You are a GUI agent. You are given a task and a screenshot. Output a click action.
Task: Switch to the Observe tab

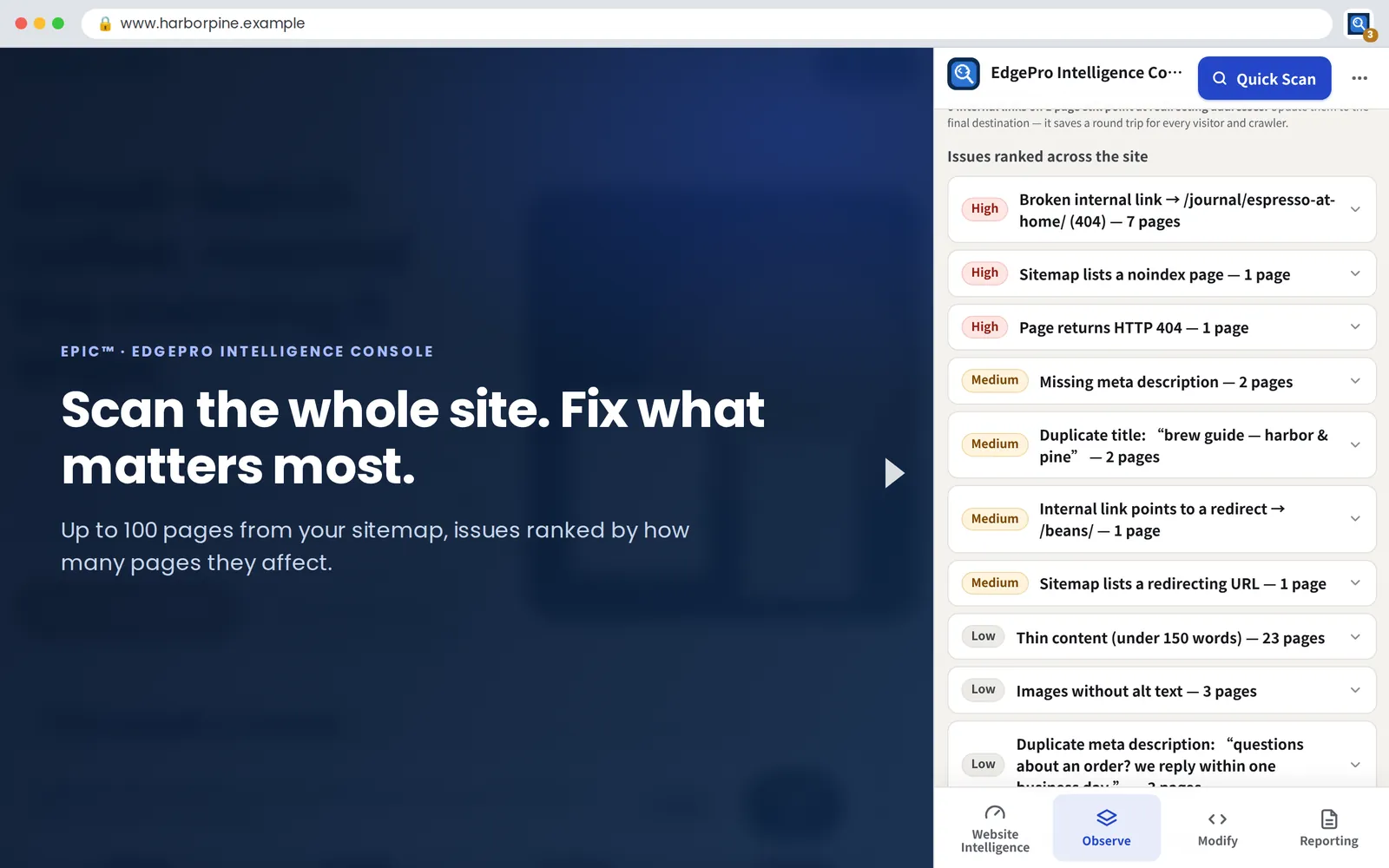pos(1106,829)
